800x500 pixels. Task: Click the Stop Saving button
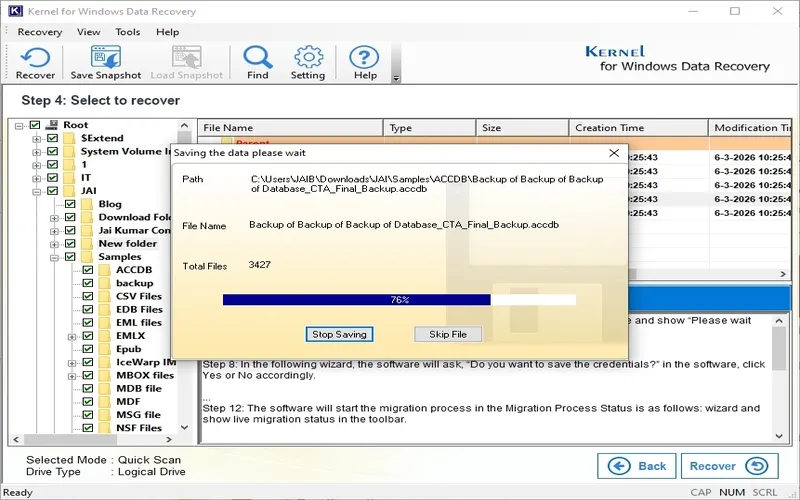coord(339,334)
